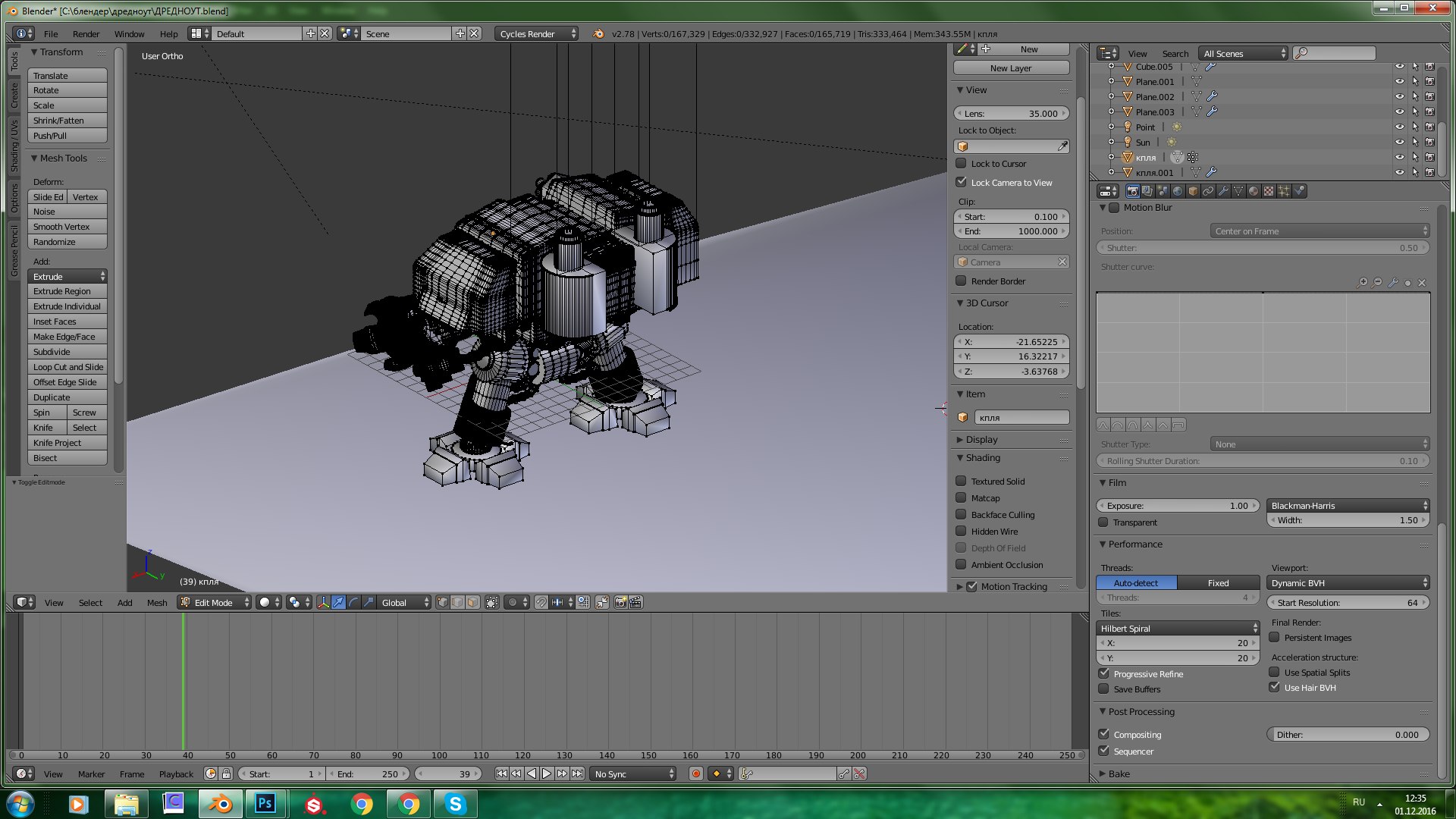Open the Texture properties checker icon
The height and width of the screenshot is (819, 1456).
pyautogui.click(x=1269, y=191)
